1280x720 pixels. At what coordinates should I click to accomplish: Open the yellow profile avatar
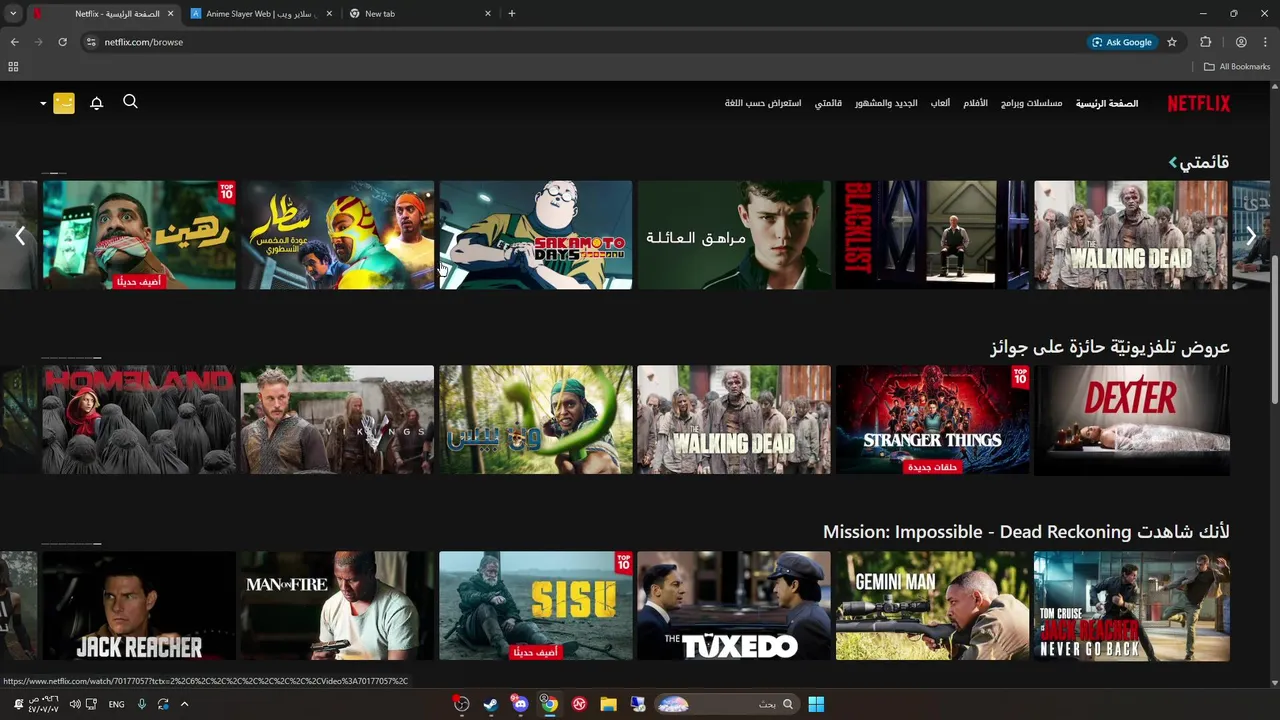[x=64, y=103]
